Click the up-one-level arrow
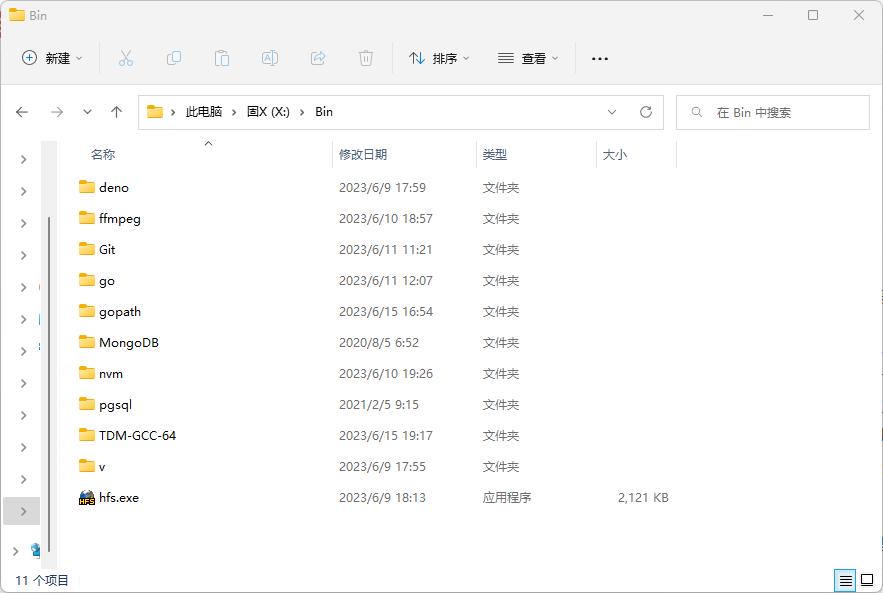 pyautogui.click(x=116, y=112)
